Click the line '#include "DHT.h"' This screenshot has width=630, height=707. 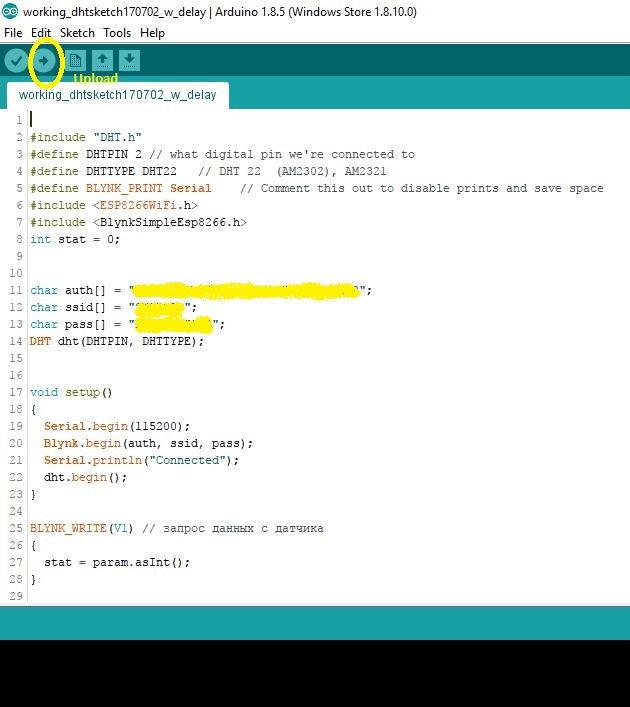click(86, 137)
